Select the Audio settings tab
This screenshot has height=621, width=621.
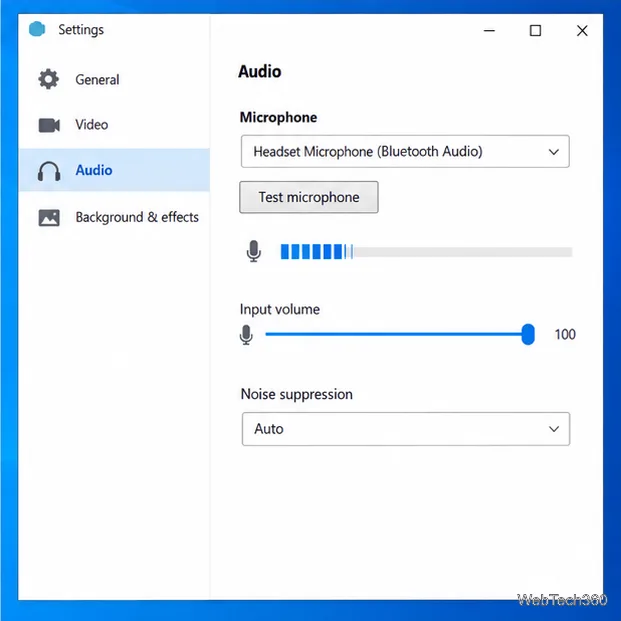click(x=114, y=170)
